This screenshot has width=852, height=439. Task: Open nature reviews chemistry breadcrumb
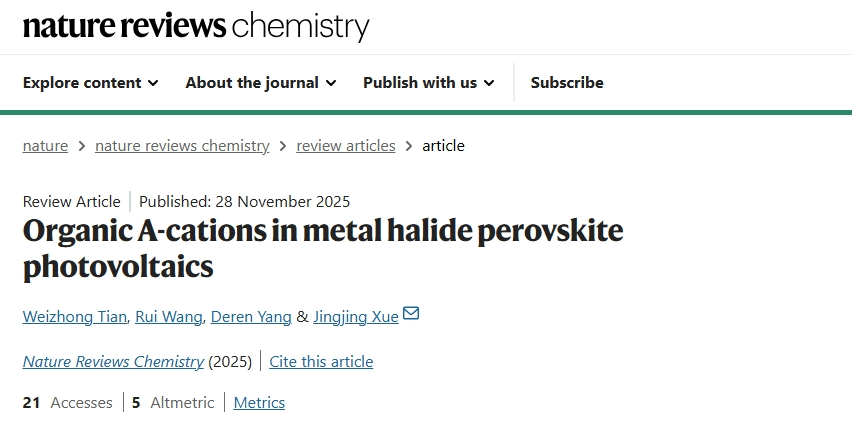click(x=182, y=145)
